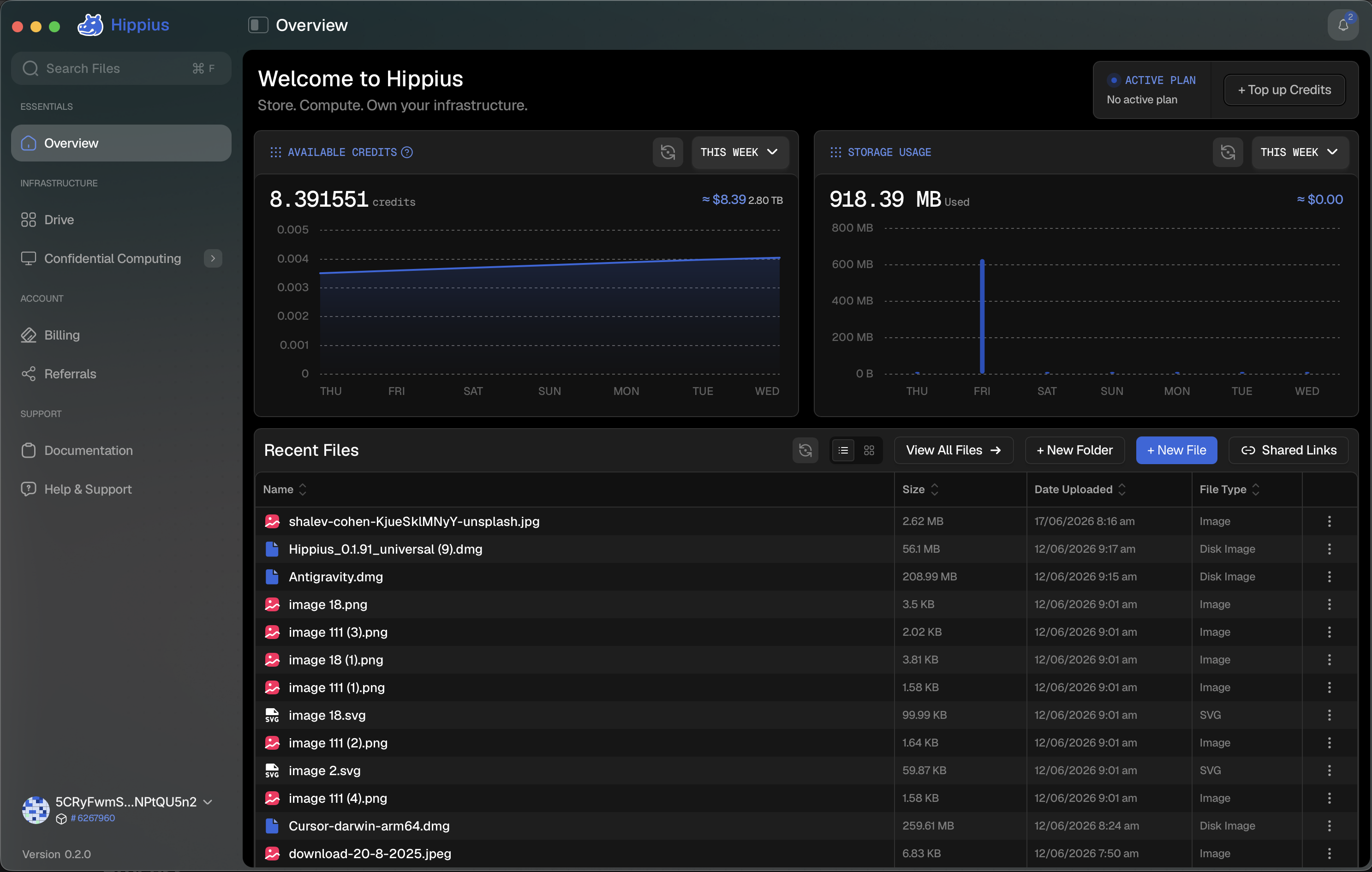Open Shared Links
This screenshot has width=1372, height=872.
pos(1288,450)
